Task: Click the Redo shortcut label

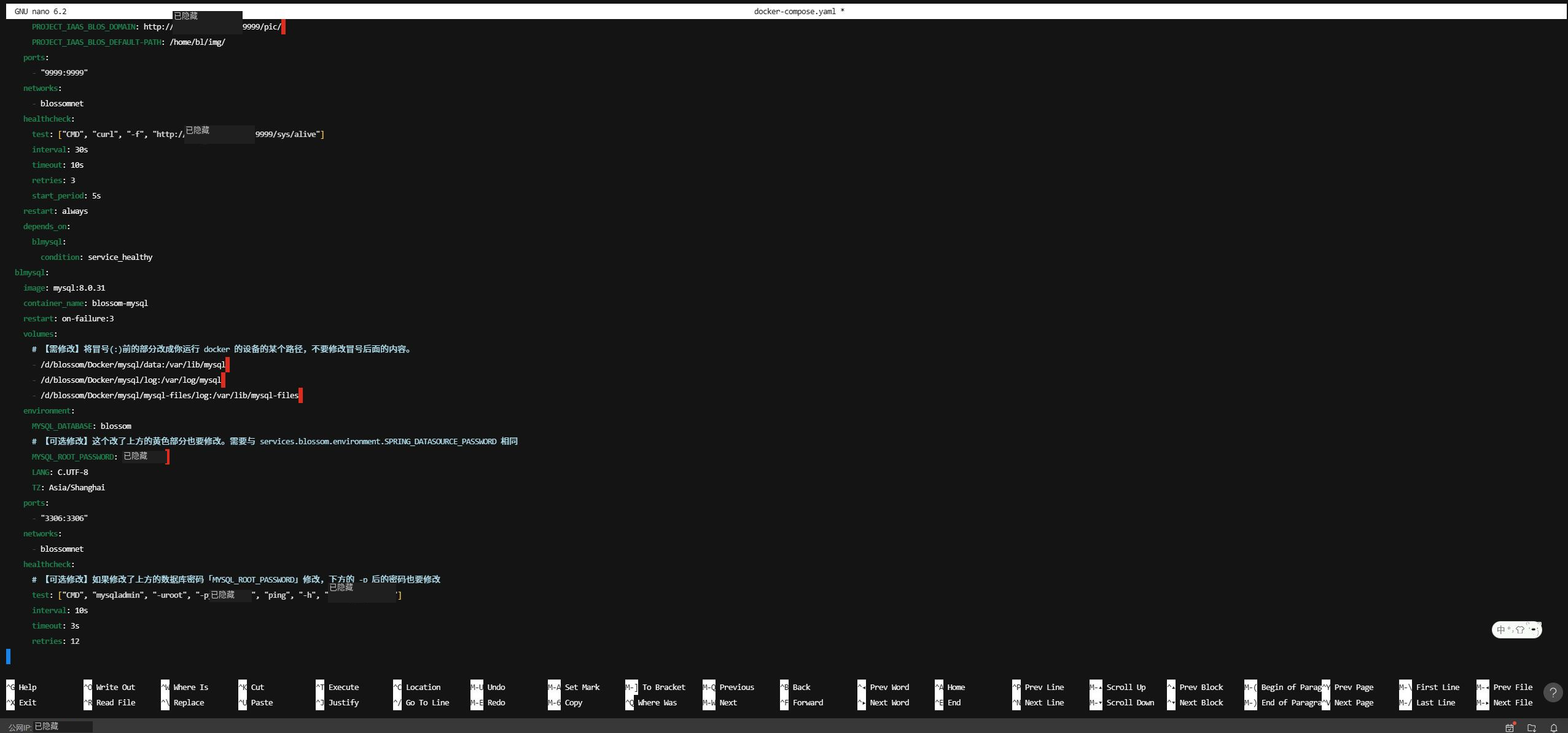Action: 496,702
